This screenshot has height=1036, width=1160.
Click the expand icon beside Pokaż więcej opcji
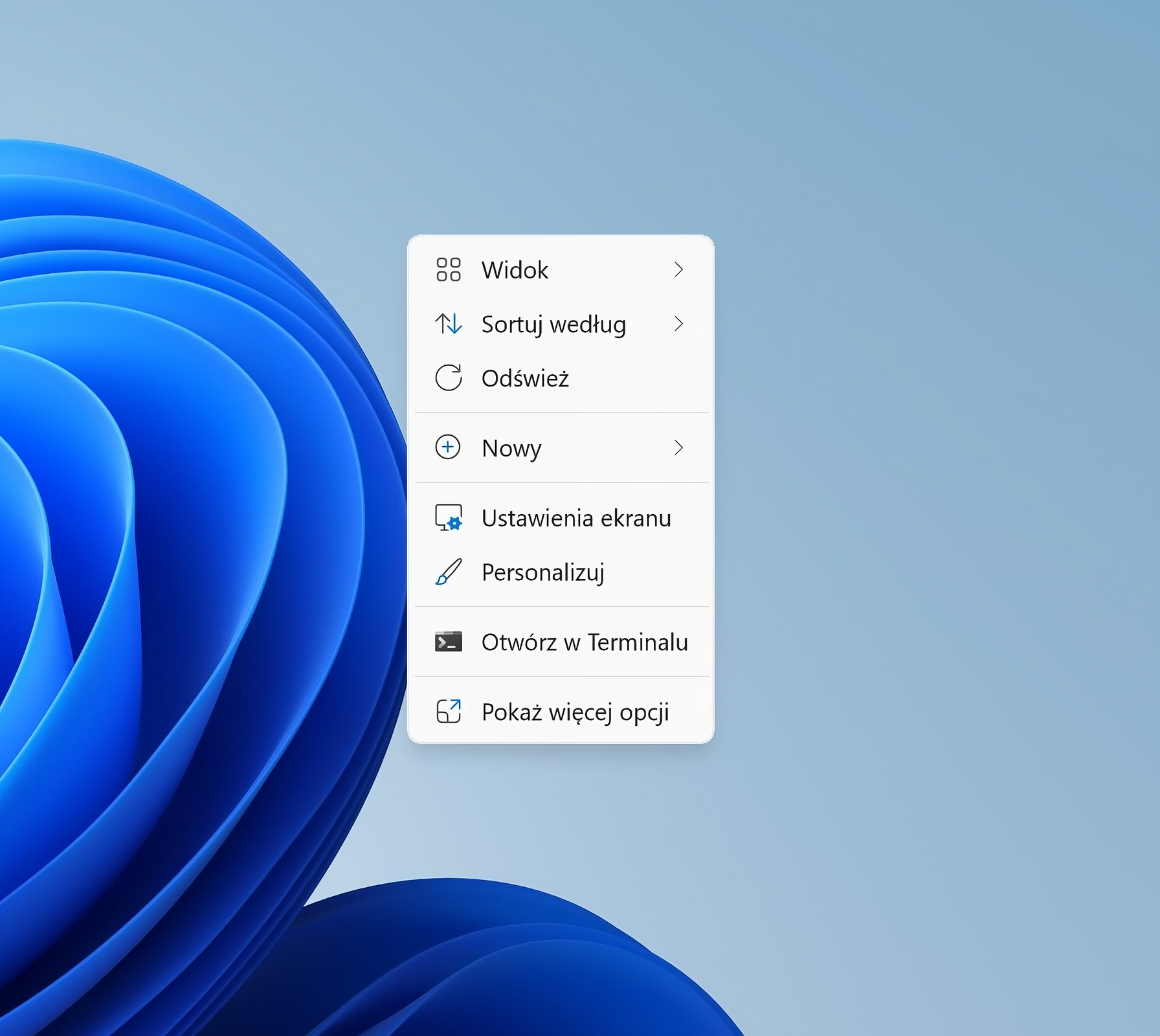point(449,711)
